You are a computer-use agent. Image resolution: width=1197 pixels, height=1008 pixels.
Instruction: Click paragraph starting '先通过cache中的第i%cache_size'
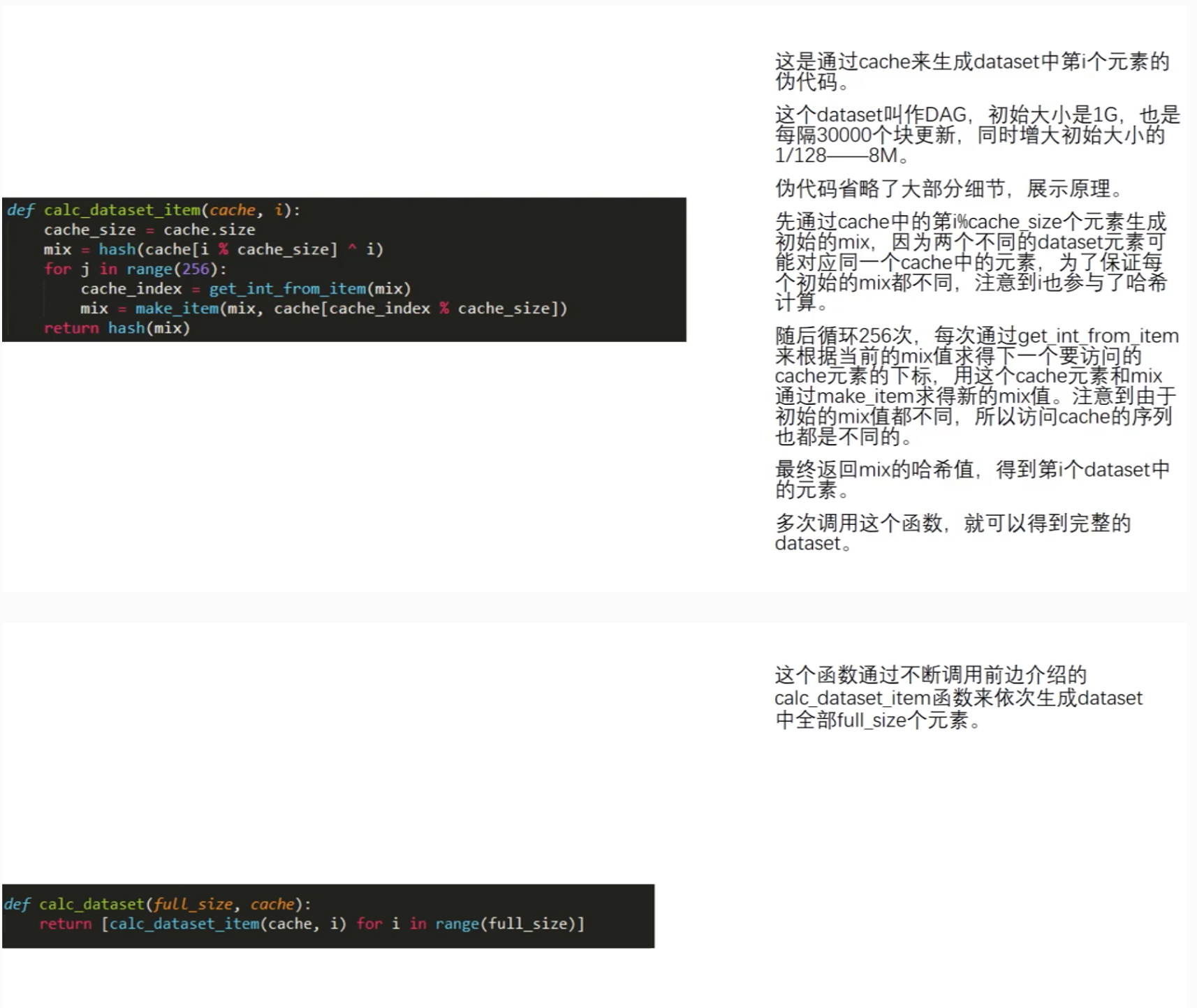(971, 262)
